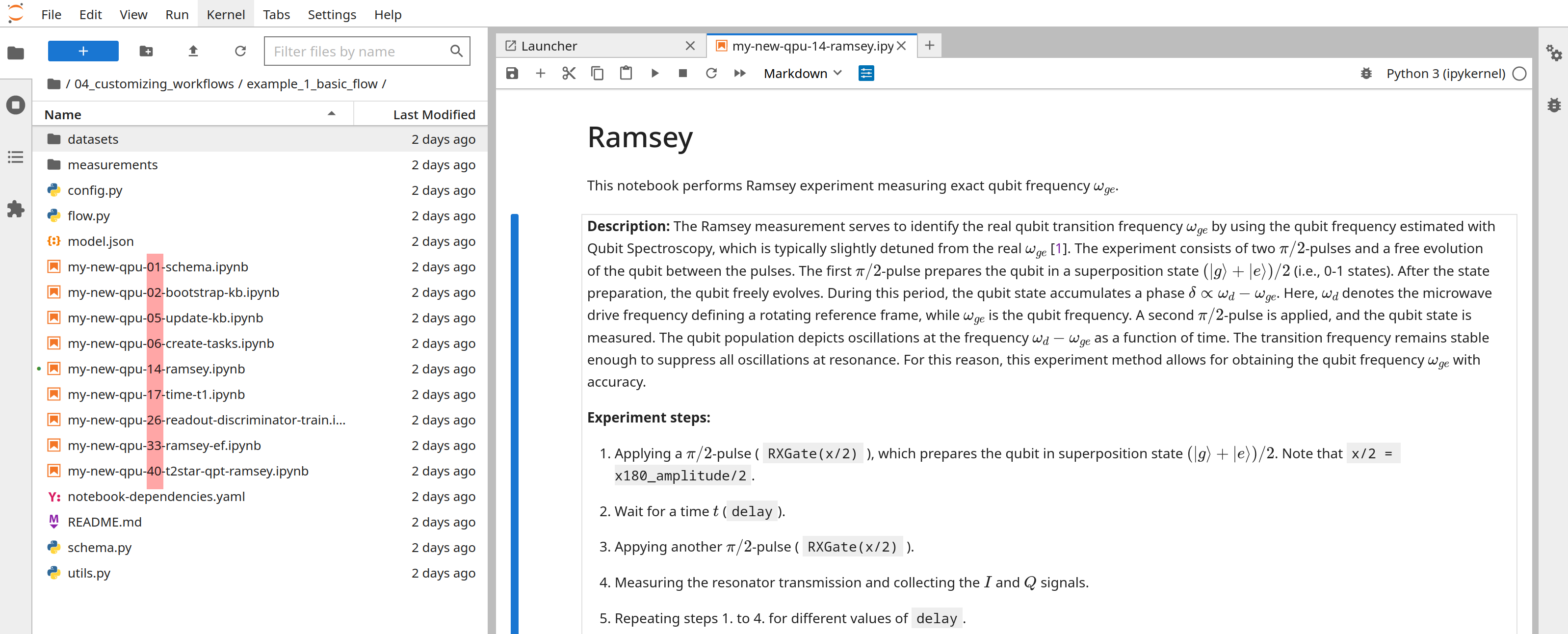1568x634 pixels.
Task: Select config.py in the file list
Action: (260, 190)
